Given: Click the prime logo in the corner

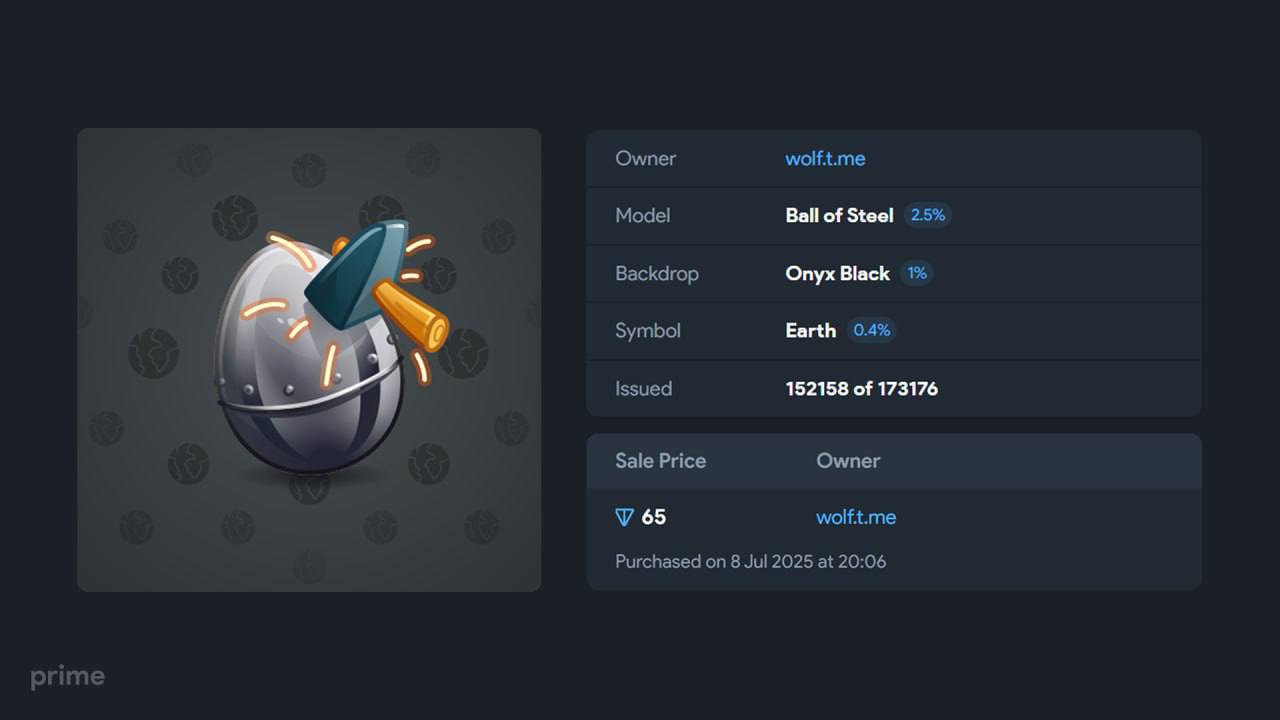Looking at the screenshot, I should (67, 678).
